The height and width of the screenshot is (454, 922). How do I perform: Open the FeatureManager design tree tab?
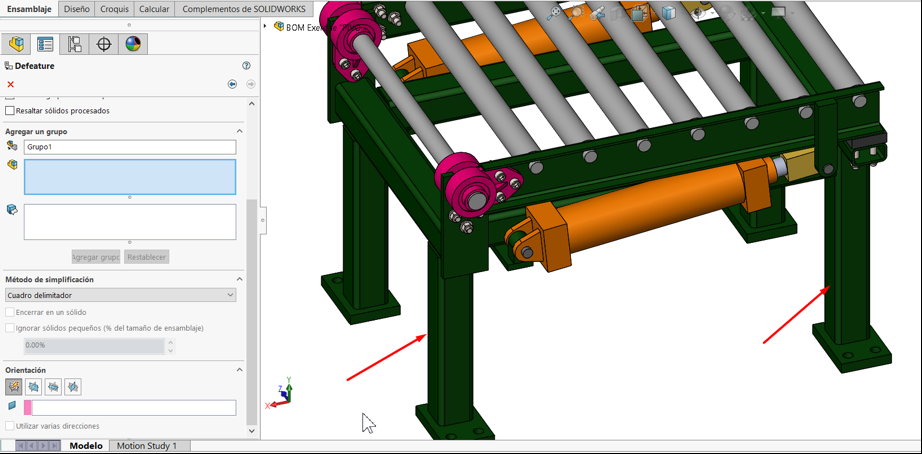[16, 44]
